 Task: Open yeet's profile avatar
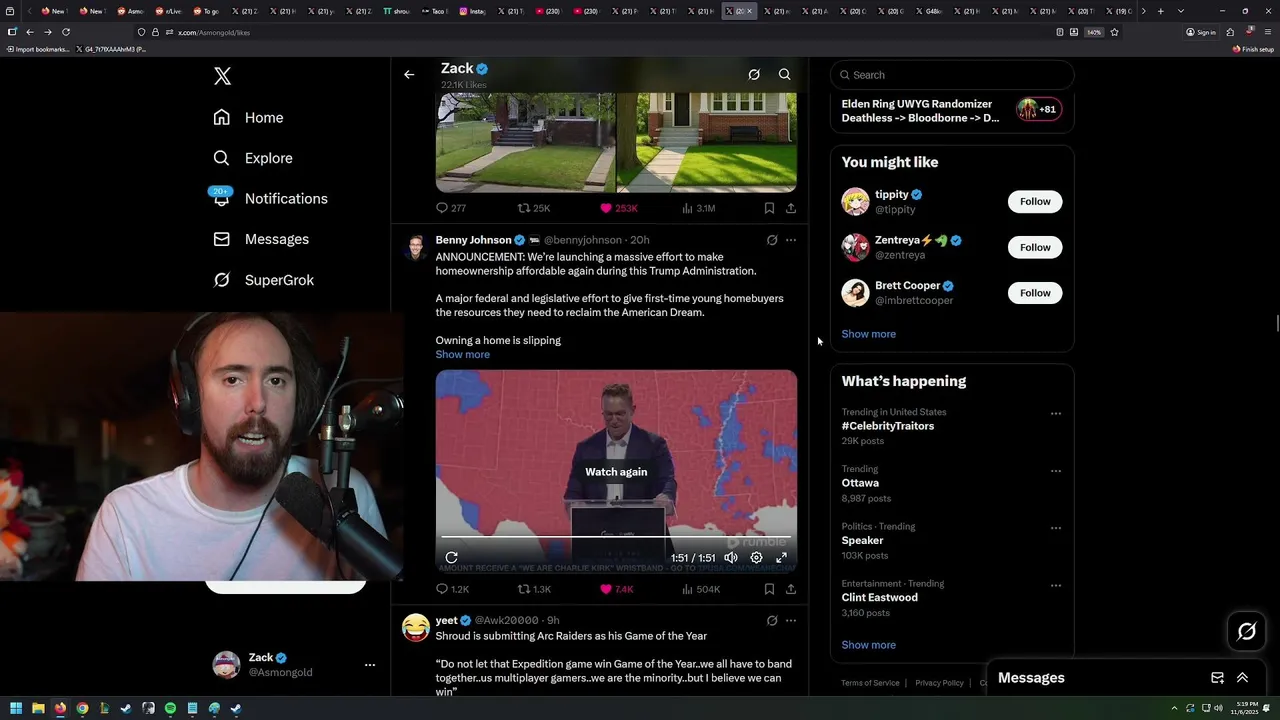(416, 627)
